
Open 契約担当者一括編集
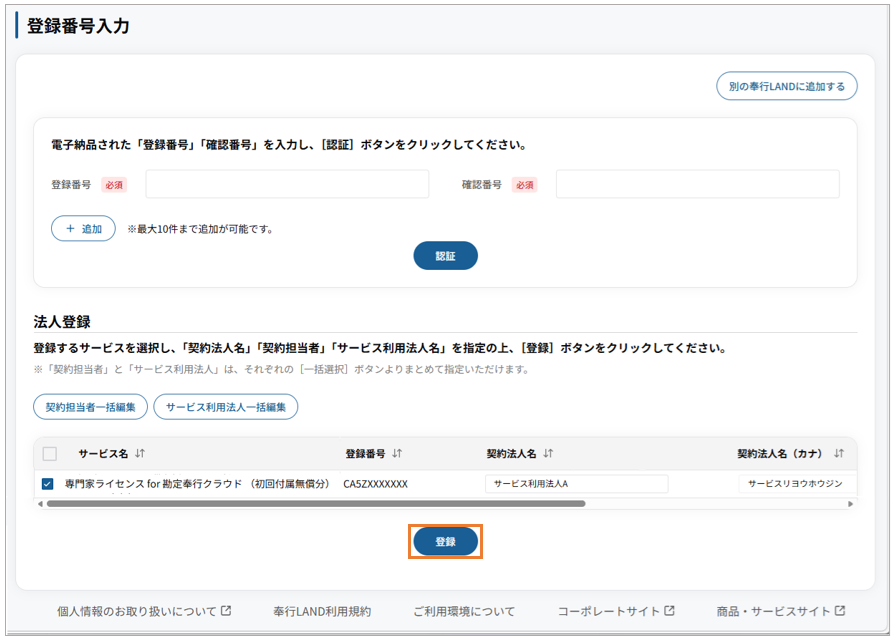click(x=91, y=407)
